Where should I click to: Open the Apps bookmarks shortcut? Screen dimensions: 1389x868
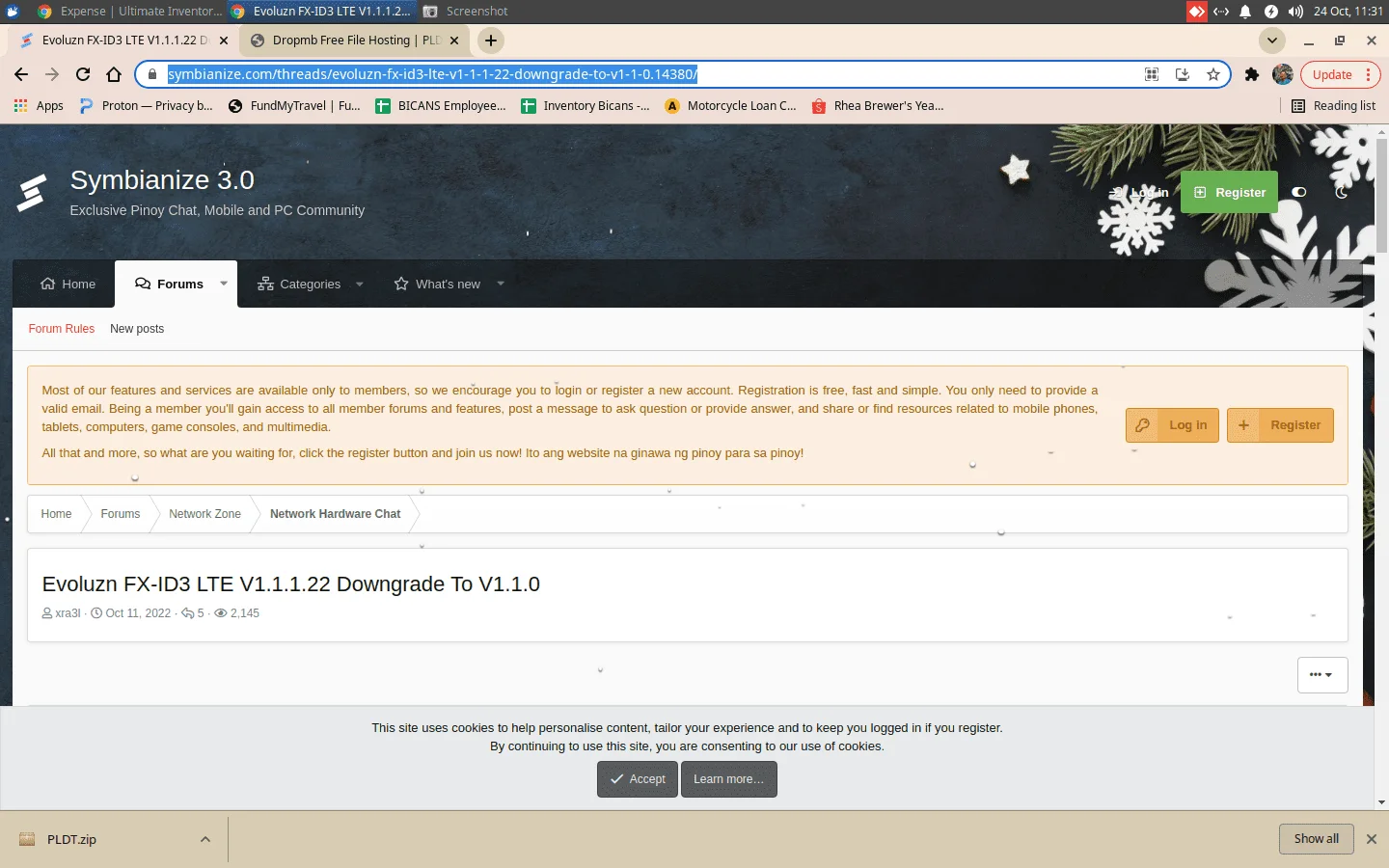coord(39,106)
